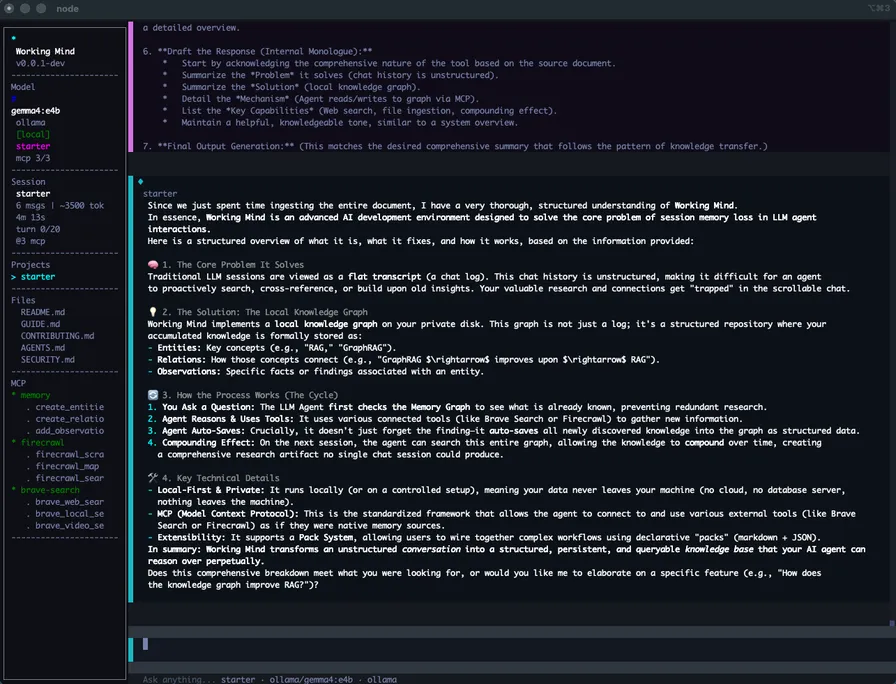Open AGENTS.md in the Files list
The height and width of the screenshot is (684, 896).
click(x=43, y=347)
